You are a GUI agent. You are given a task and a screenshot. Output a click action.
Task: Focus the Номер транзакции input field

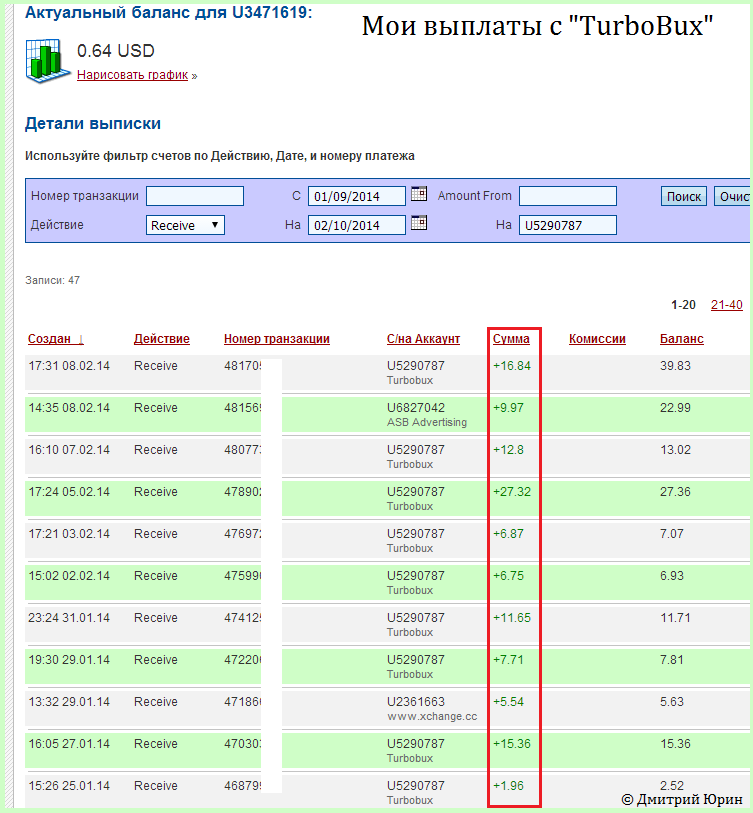[x=195, y=196]
